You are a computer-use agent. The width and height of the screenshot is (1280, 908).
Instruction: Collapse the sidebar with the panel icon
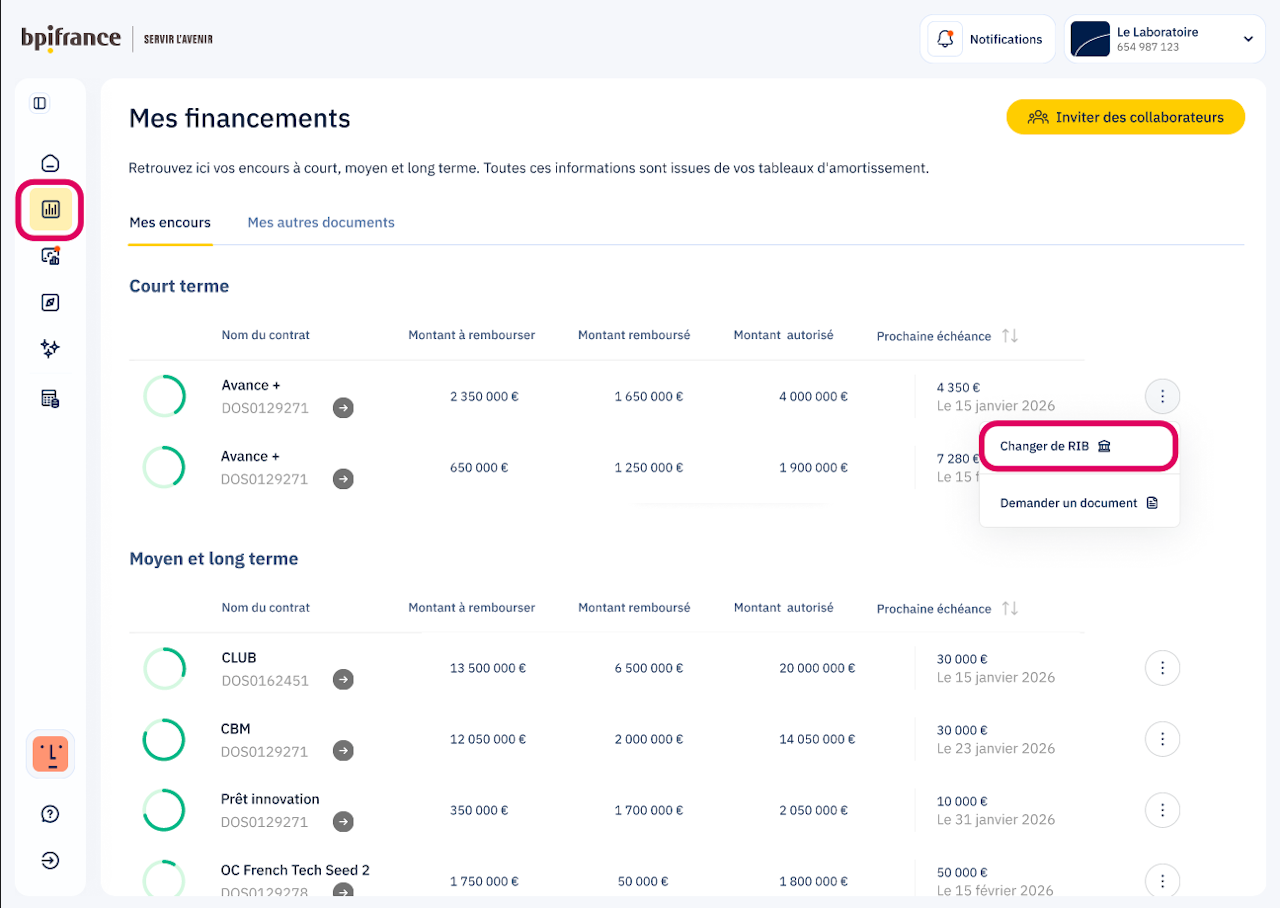pyautogui.click(x=40, y=103)
